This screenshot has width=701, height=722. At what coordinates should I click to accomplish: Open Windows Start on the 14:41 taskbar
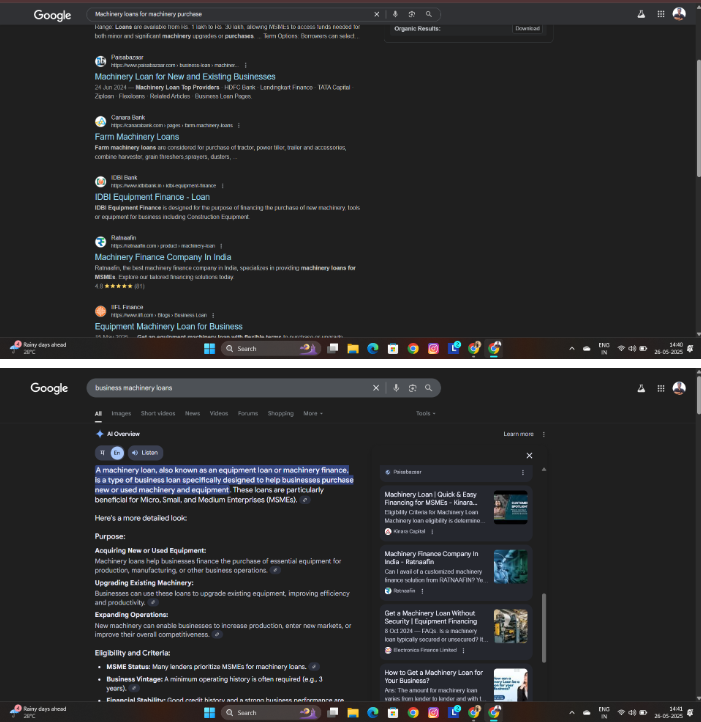point(209,713)
